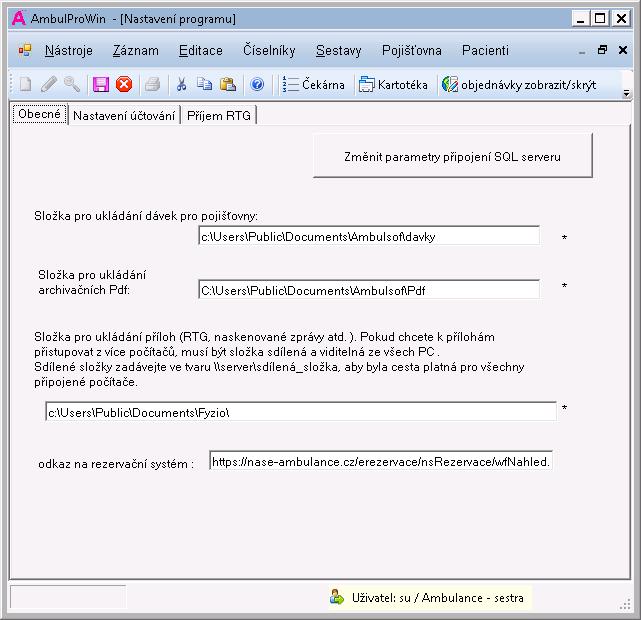The width and height of the screenshot is (641, 620).
Task: Click the red cancel X icon
Action: coord(123,84)
